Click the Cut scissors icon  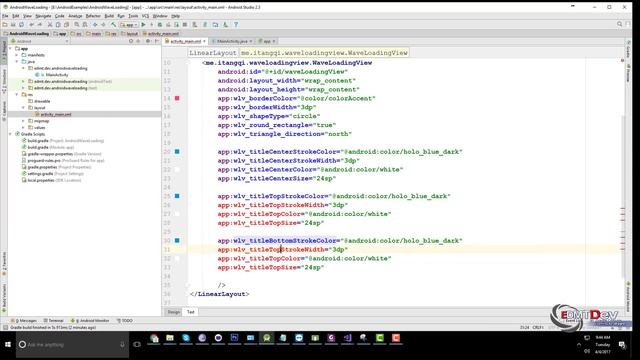point(50,25)
